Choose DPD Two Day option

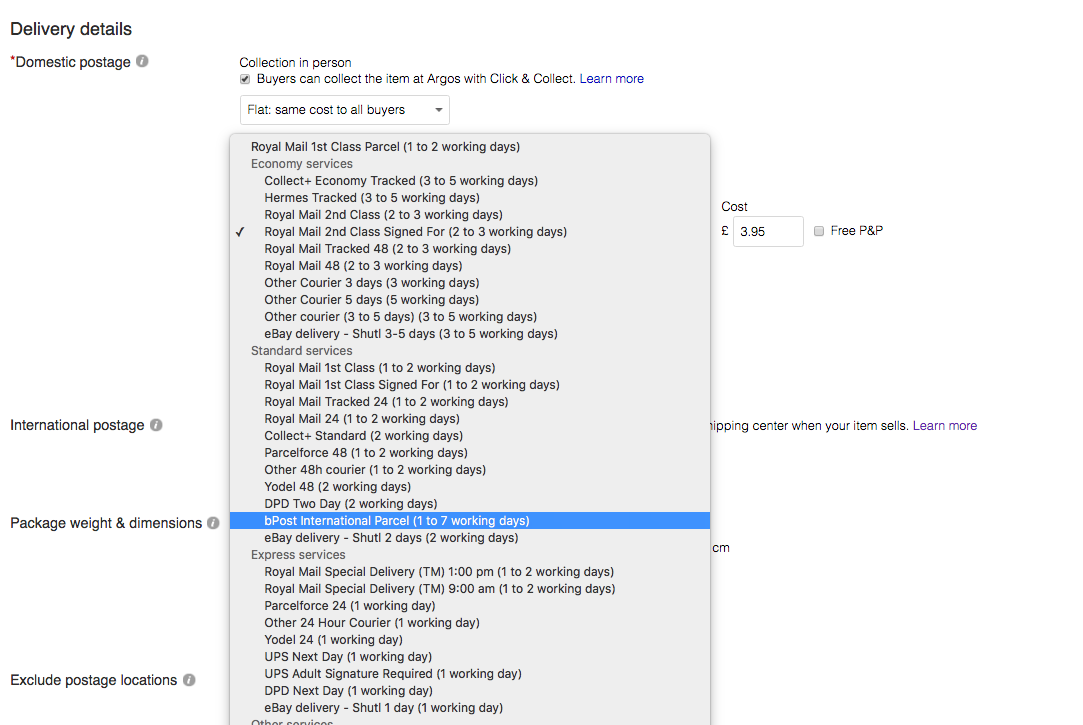[x=470, y=503]
